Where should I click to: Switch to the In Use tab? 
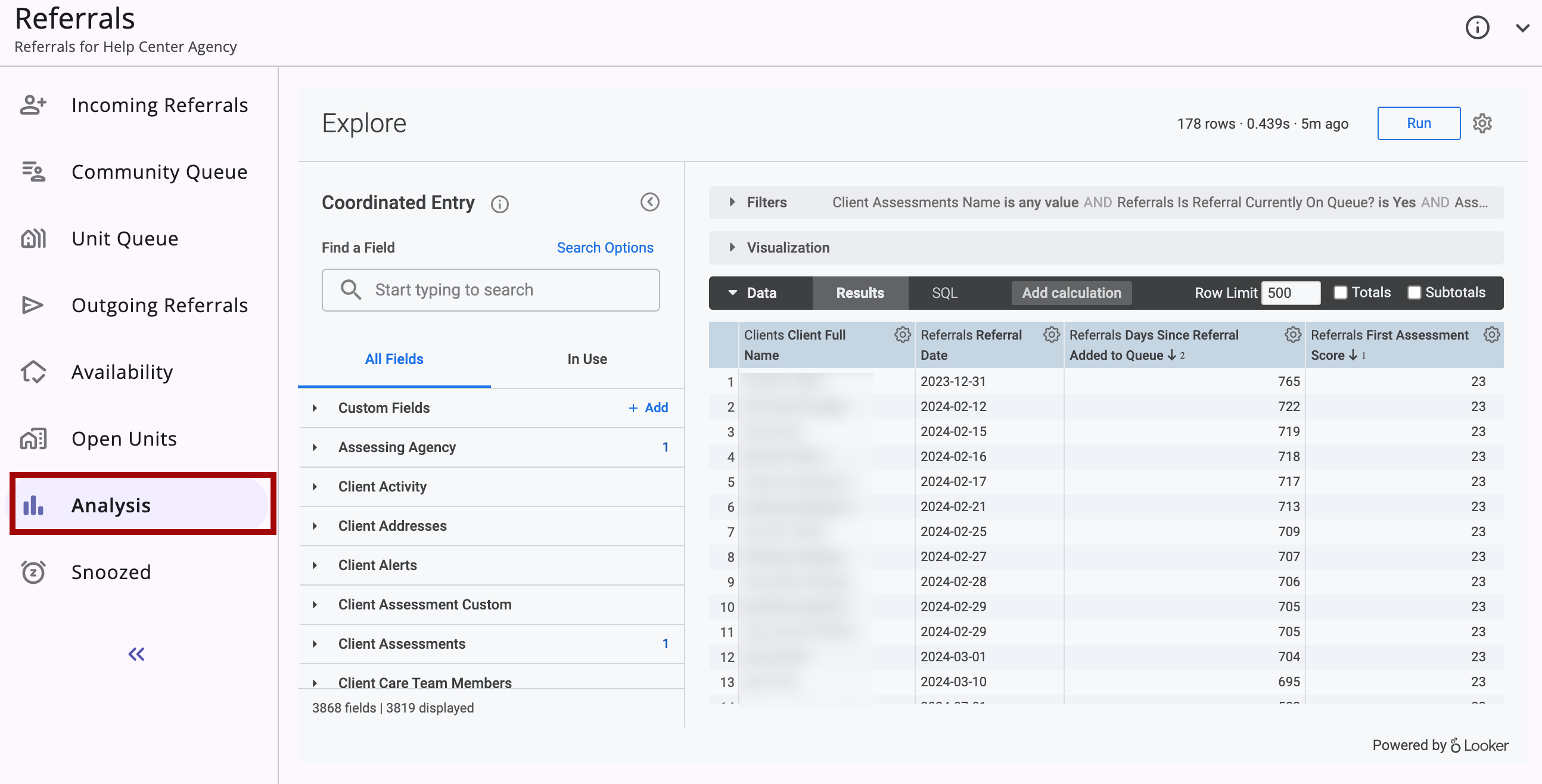coord(587,359)
